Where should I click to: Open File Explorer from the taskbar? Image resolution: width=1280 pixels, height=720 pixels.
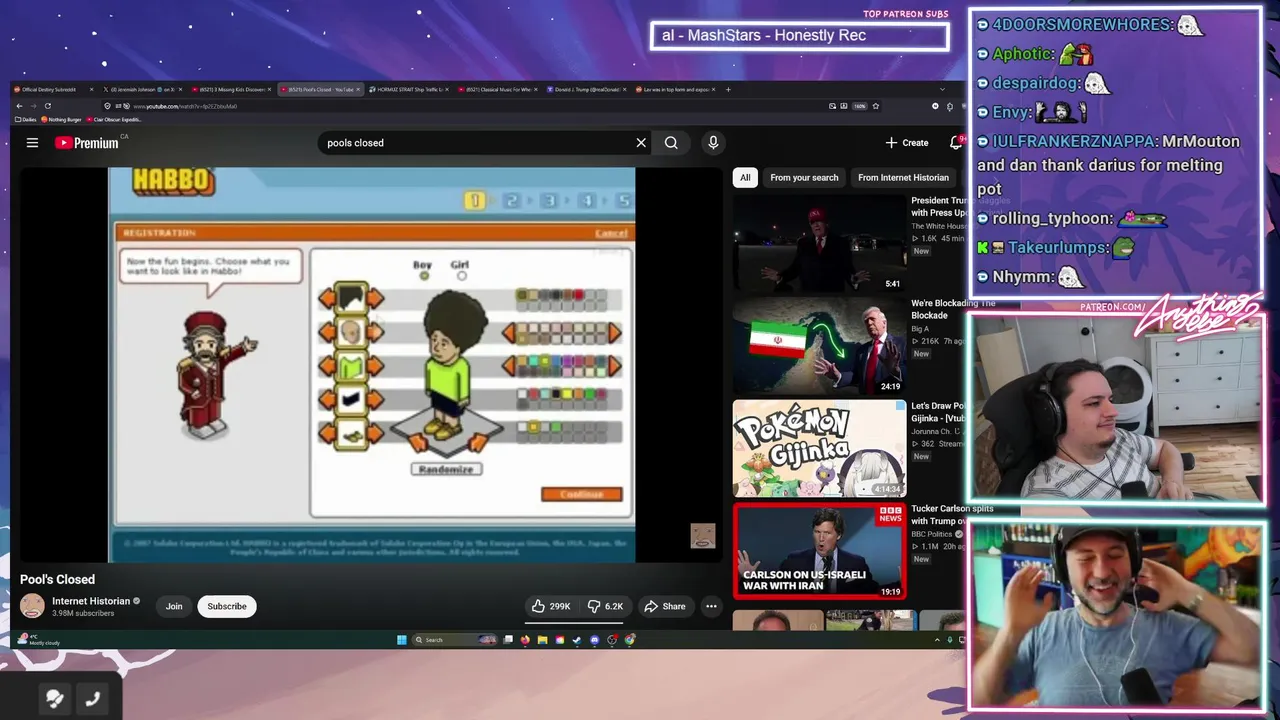tap(542, 640)
